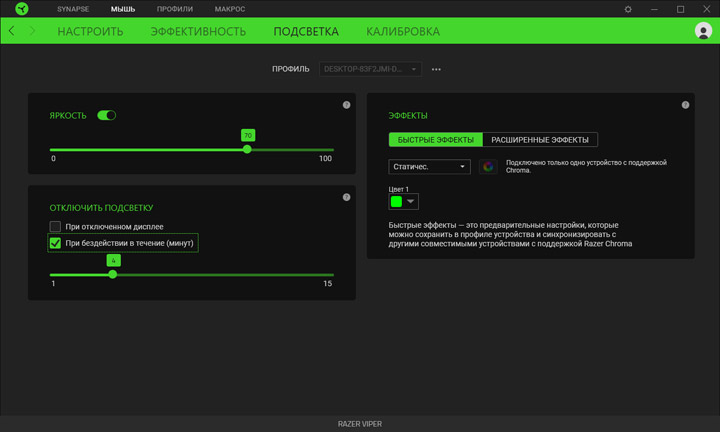The width and height of the screenshot is (720, 432).
Task: Open profile options three-dots menu
Action: click(x=436, y=69)
